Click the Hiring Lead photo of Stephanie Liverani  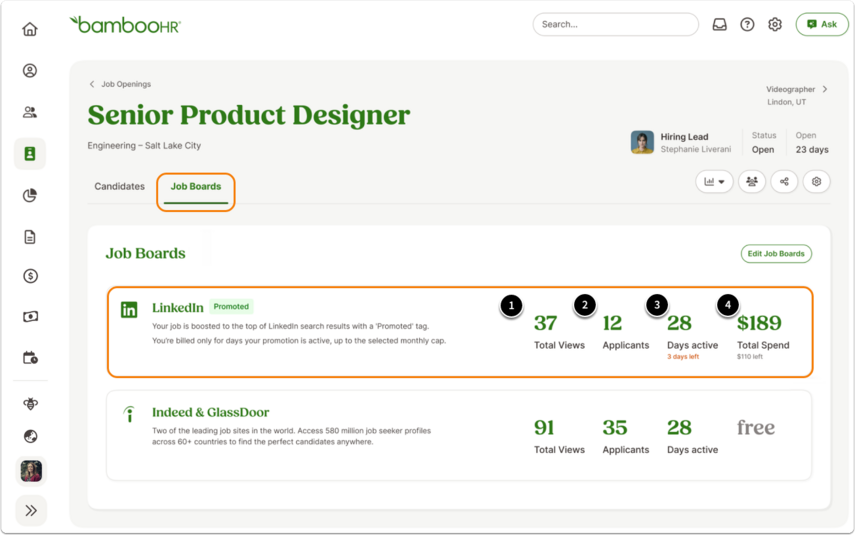[x=642, y=142]
